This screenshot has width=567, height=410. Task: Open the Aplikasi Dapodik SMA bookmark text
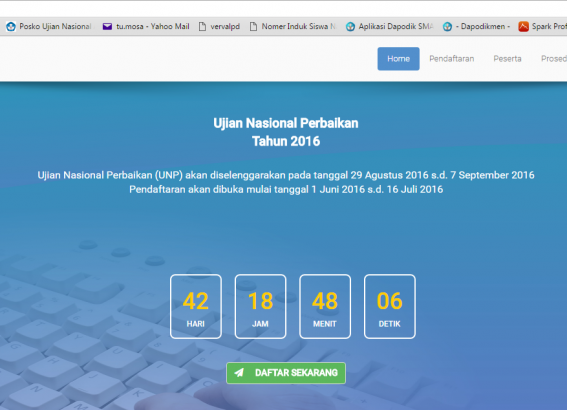tap(396, 26)
